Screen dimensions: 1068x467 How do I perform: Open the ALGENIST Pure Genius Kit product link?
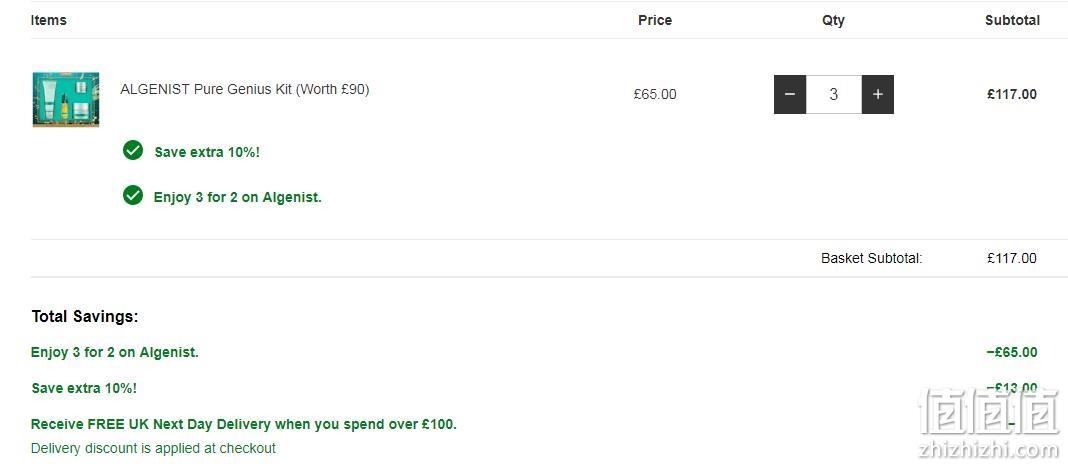(245, 89)
